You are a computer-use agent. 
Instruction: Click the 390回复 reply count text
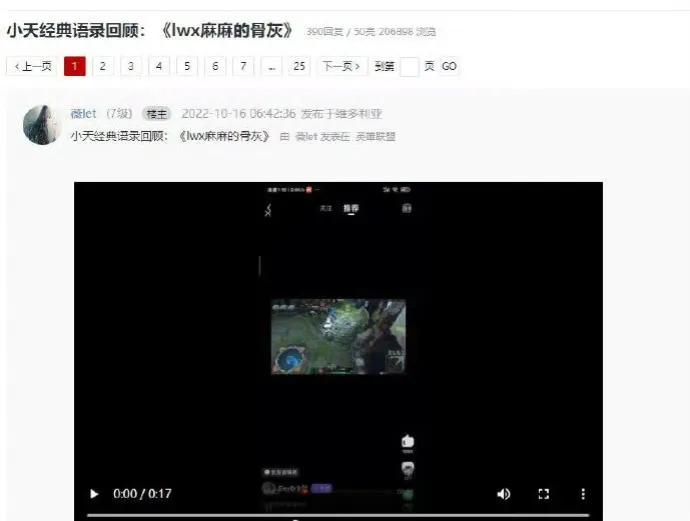tap(324, 32)
